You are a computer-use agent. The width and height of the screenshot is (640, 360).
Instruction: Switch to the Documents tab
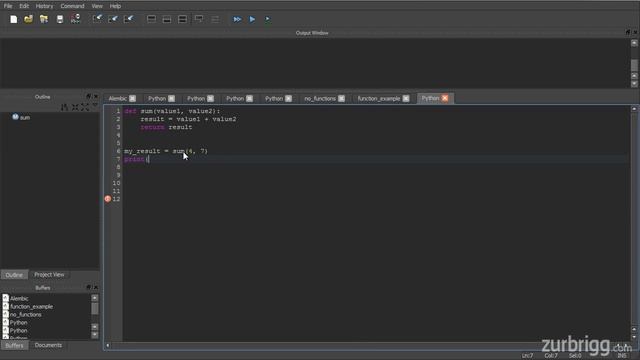[48, 345]
